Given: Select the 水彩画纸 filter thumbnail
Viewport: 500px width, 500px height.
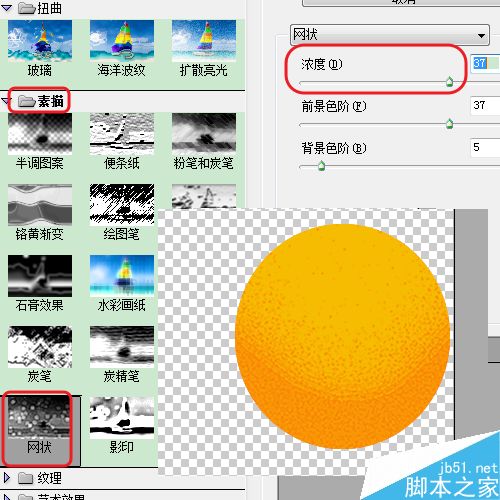Looking at the screenshot, I should (x=122, y=276).
